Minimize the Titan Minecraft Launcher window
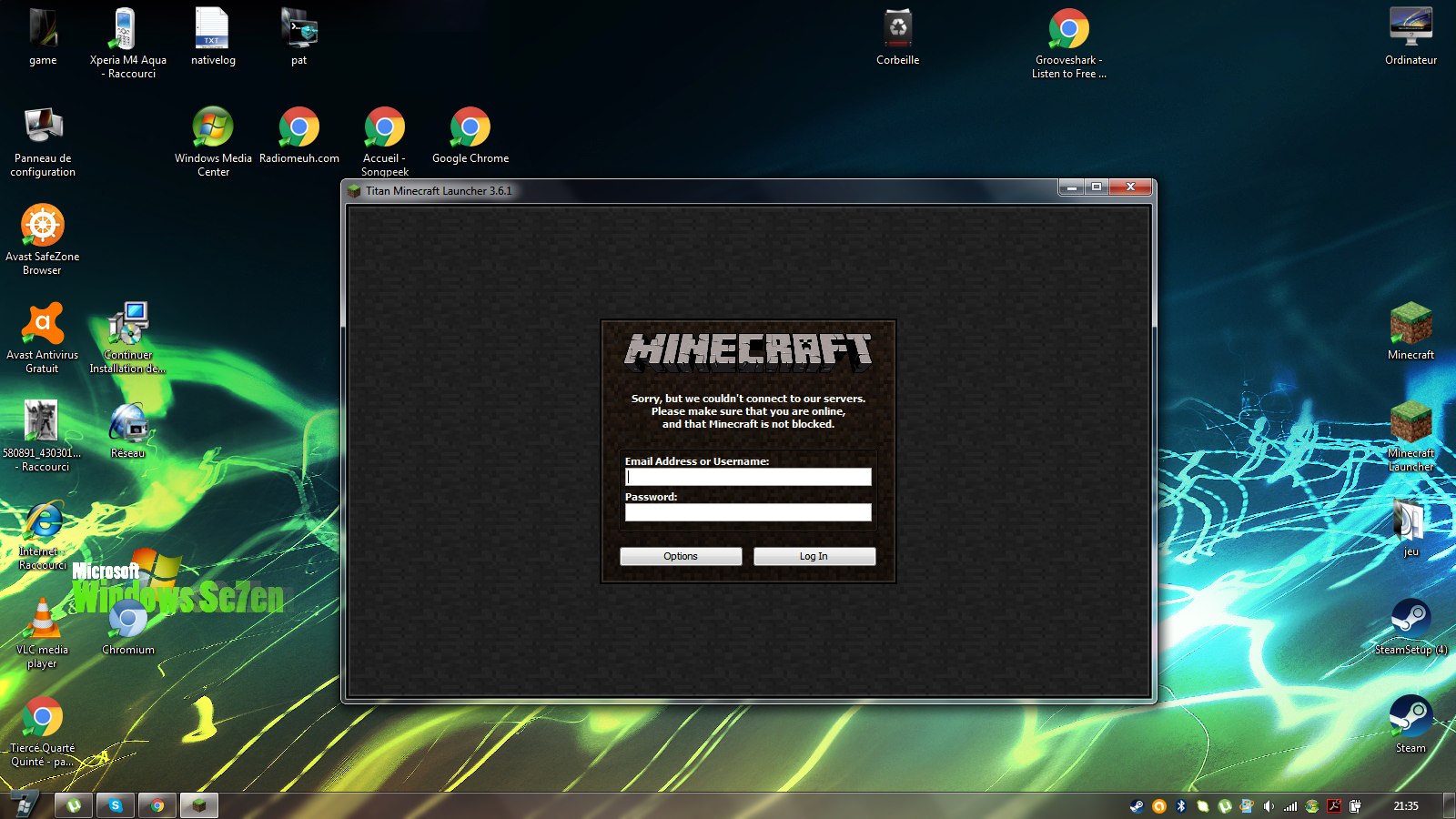This screenshot has height=819, width=1456. pyautogui.click(x=1072, y=187)
